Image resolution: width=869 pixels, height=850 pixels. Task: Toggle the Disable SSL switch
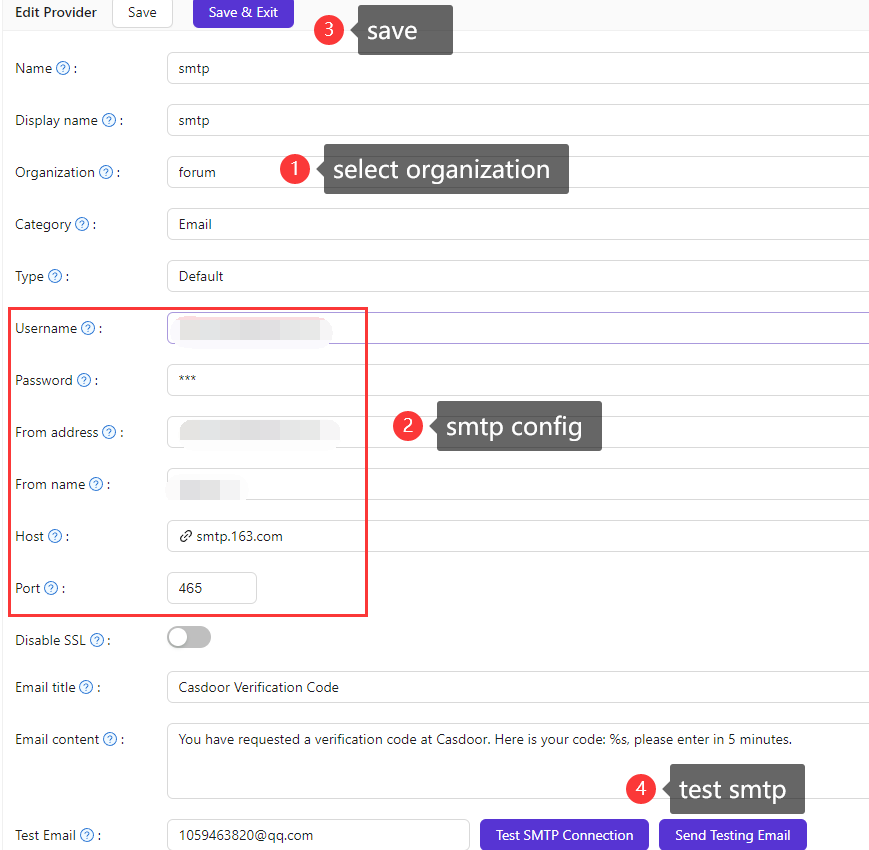[x=188, y=637]
